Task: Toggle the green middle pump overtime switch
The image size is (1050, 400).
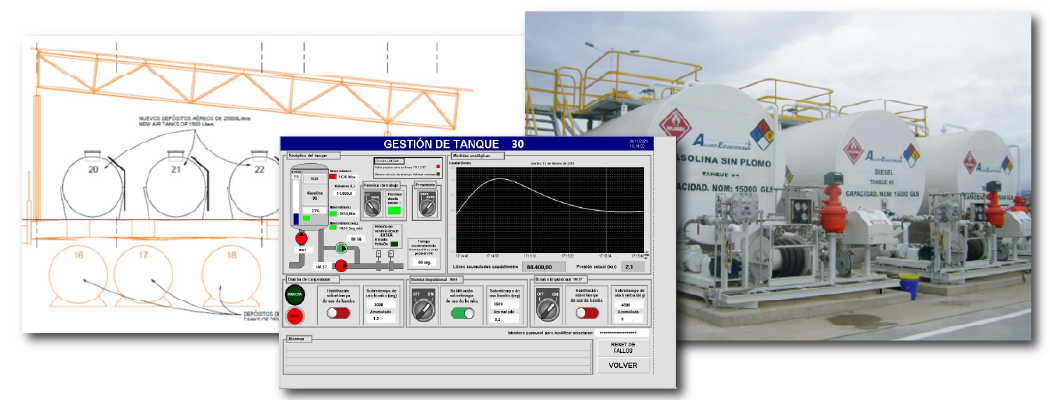Action: tap(462, 313)
